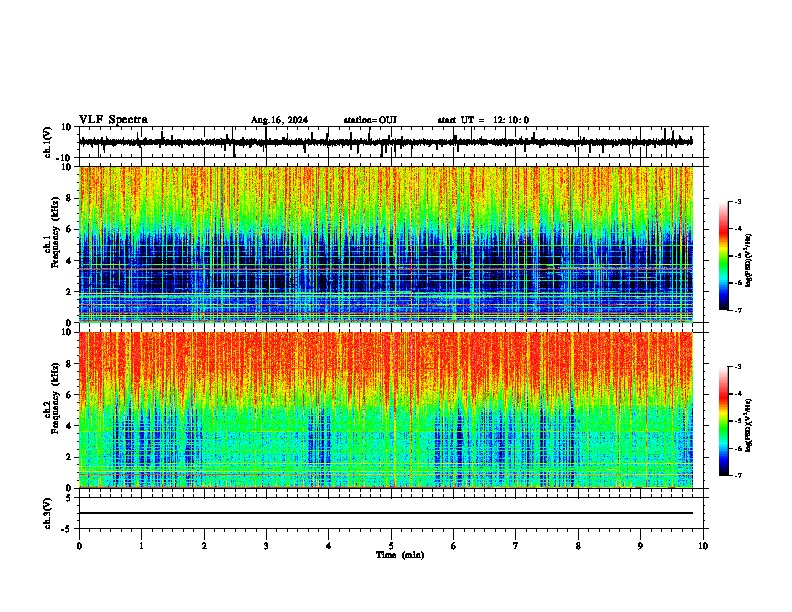Click time axis tick label "3"
This screenshot has height=612, width=792.
pyautogui.click(x=266, y=546)
